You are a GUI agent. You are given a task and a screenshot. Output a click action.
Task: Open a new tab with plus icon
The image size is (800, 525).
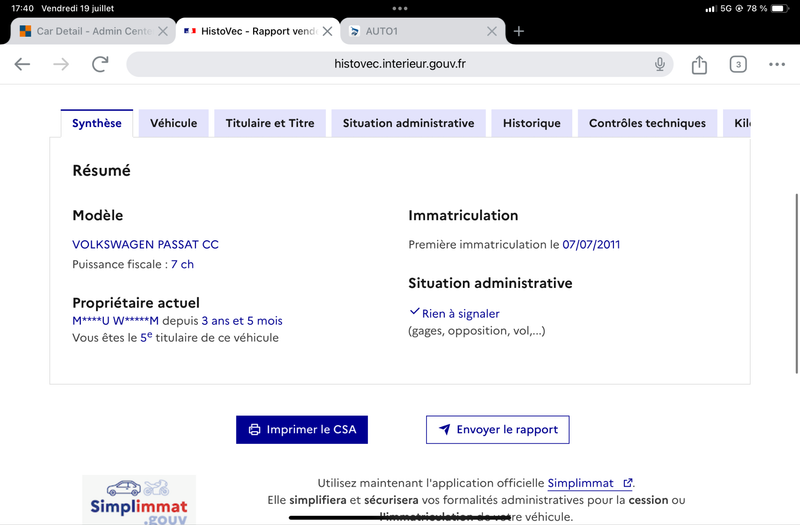(519, 31)
